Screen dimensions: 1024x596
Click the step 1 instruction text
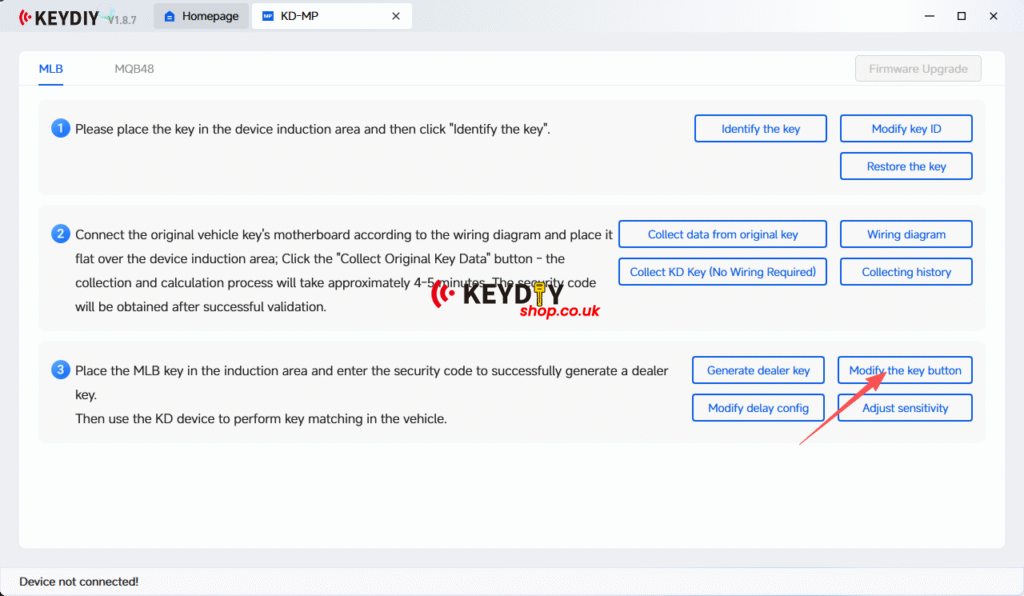(313, 129)
